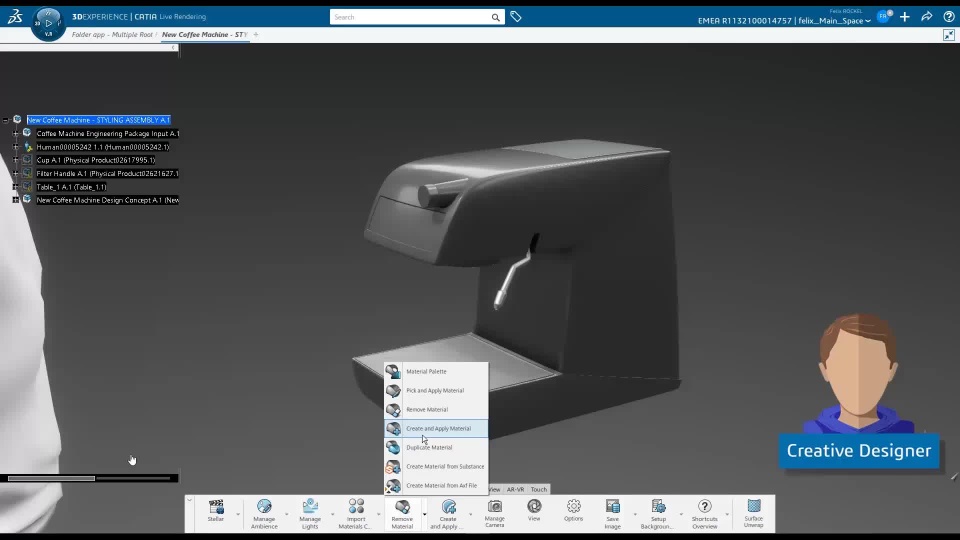The height and width of the screenshot is (540, 960).
Task: Click the share arrow icon
Action: (x=926, y=17)
